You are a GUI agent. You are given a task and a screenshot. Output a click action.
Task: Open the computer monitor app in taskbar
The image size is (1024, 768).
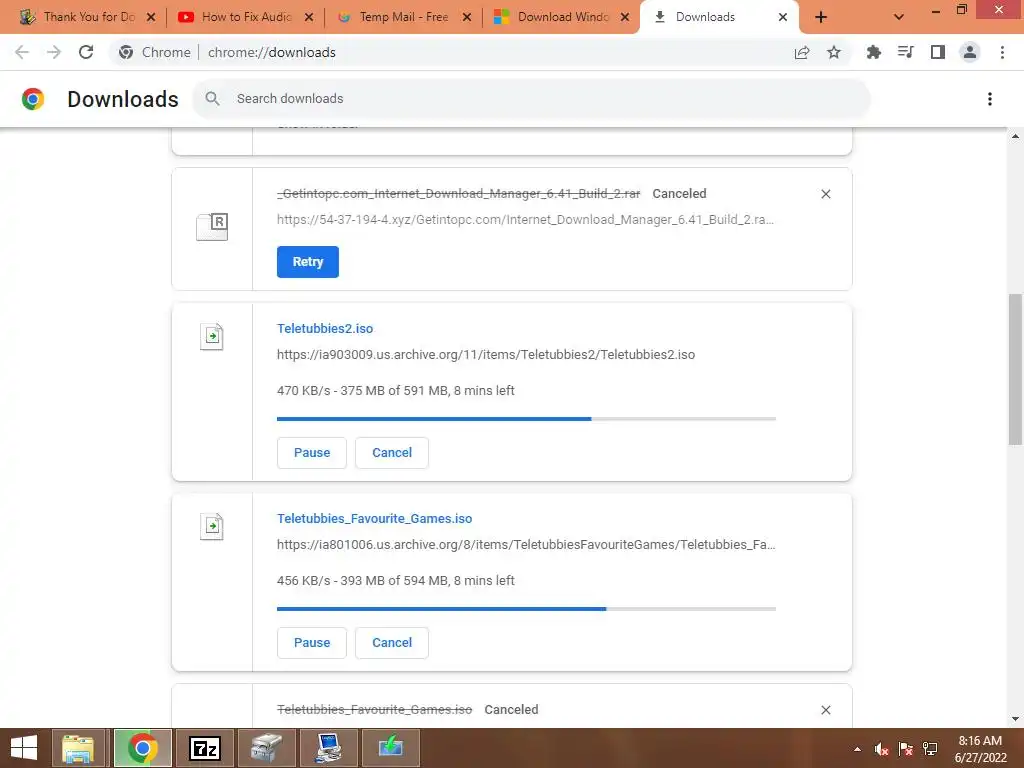pos(328,748)
